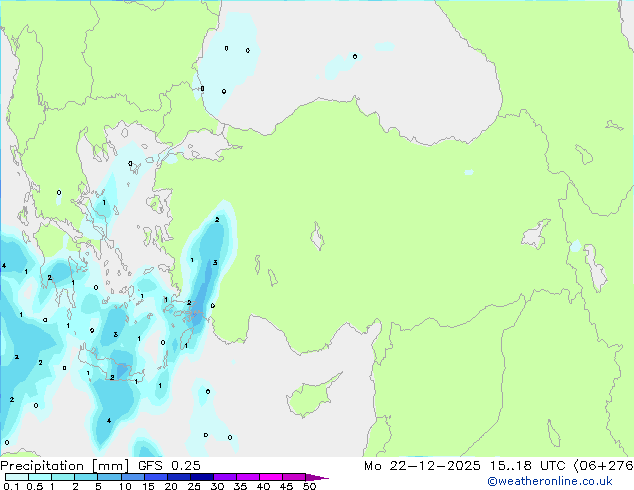Viewport: 634px width, 490px height.
Task: Click the legend label '50'
Action: (309, 486)
